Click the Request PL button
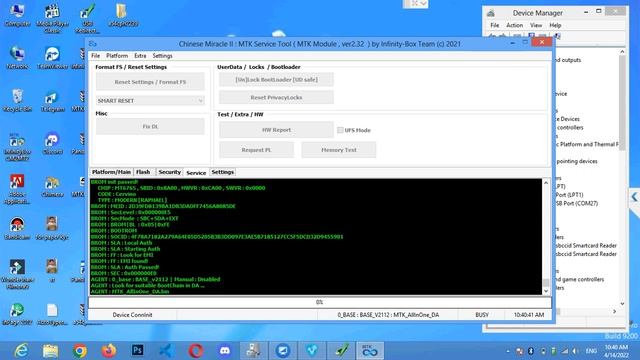This screenshot has height=360, width=640. [x=256, y=150]
